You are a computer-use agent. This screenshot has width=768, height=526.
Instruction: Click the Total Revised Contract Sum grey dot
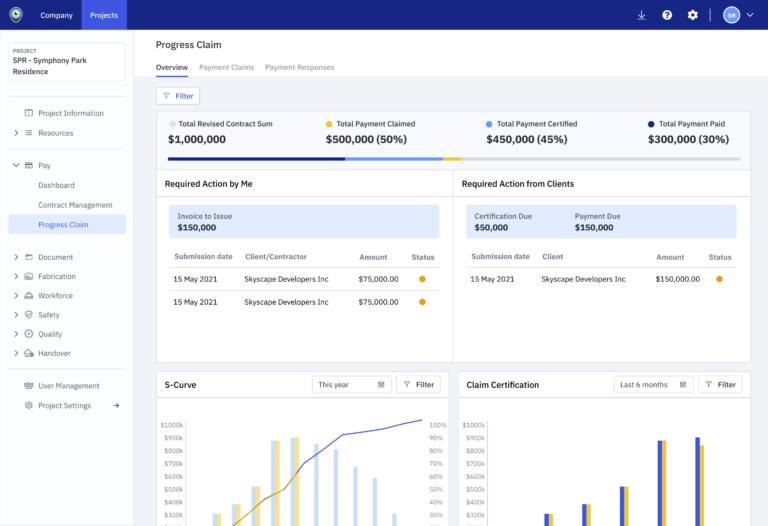[172, 124]
